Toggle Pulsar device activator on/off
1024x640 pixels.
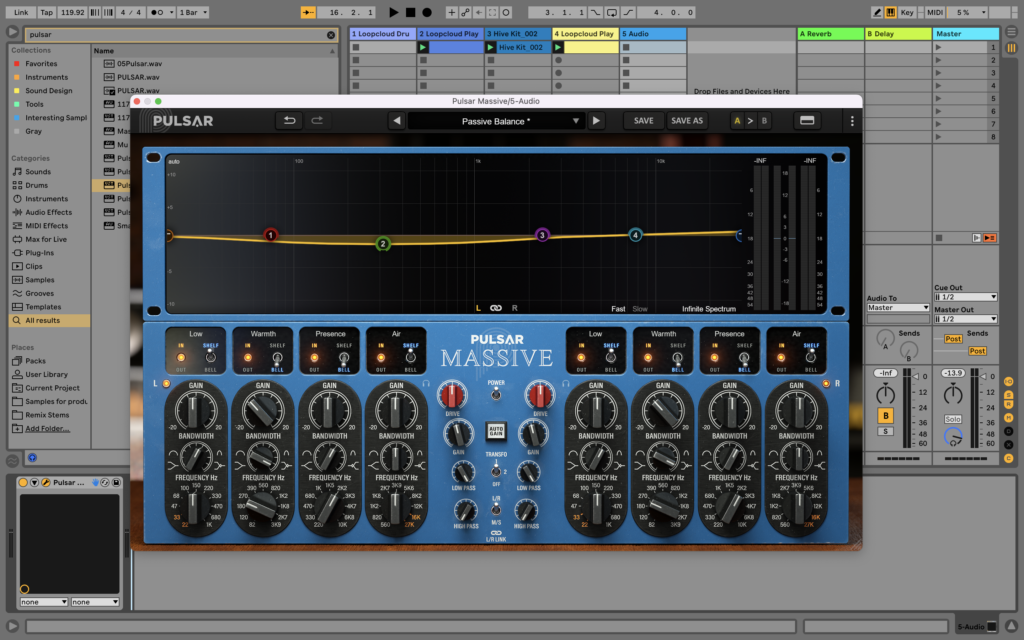click(23, 483)
